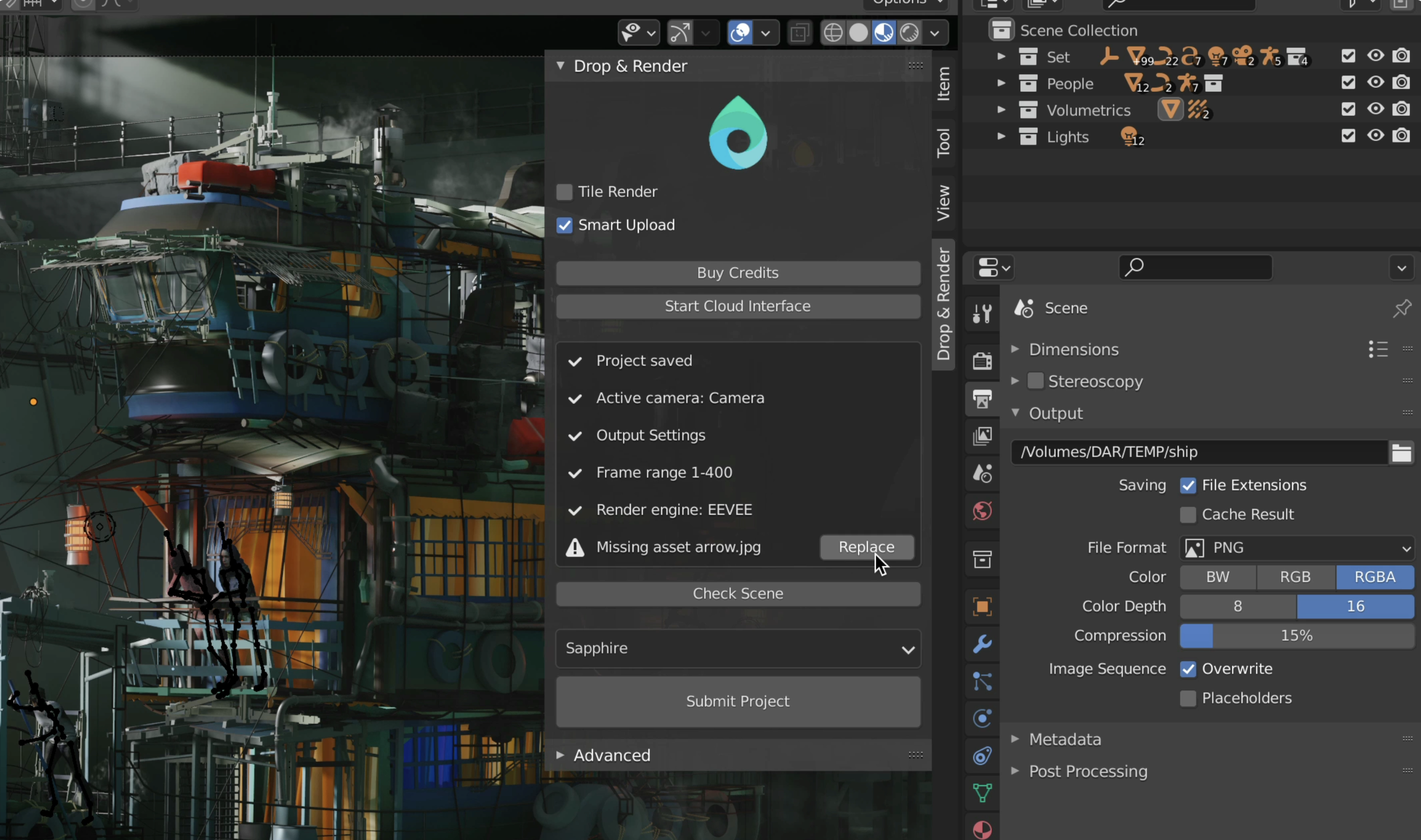
Task: Click the Scene Collection icon in outliner
Action: point(1001,29)
